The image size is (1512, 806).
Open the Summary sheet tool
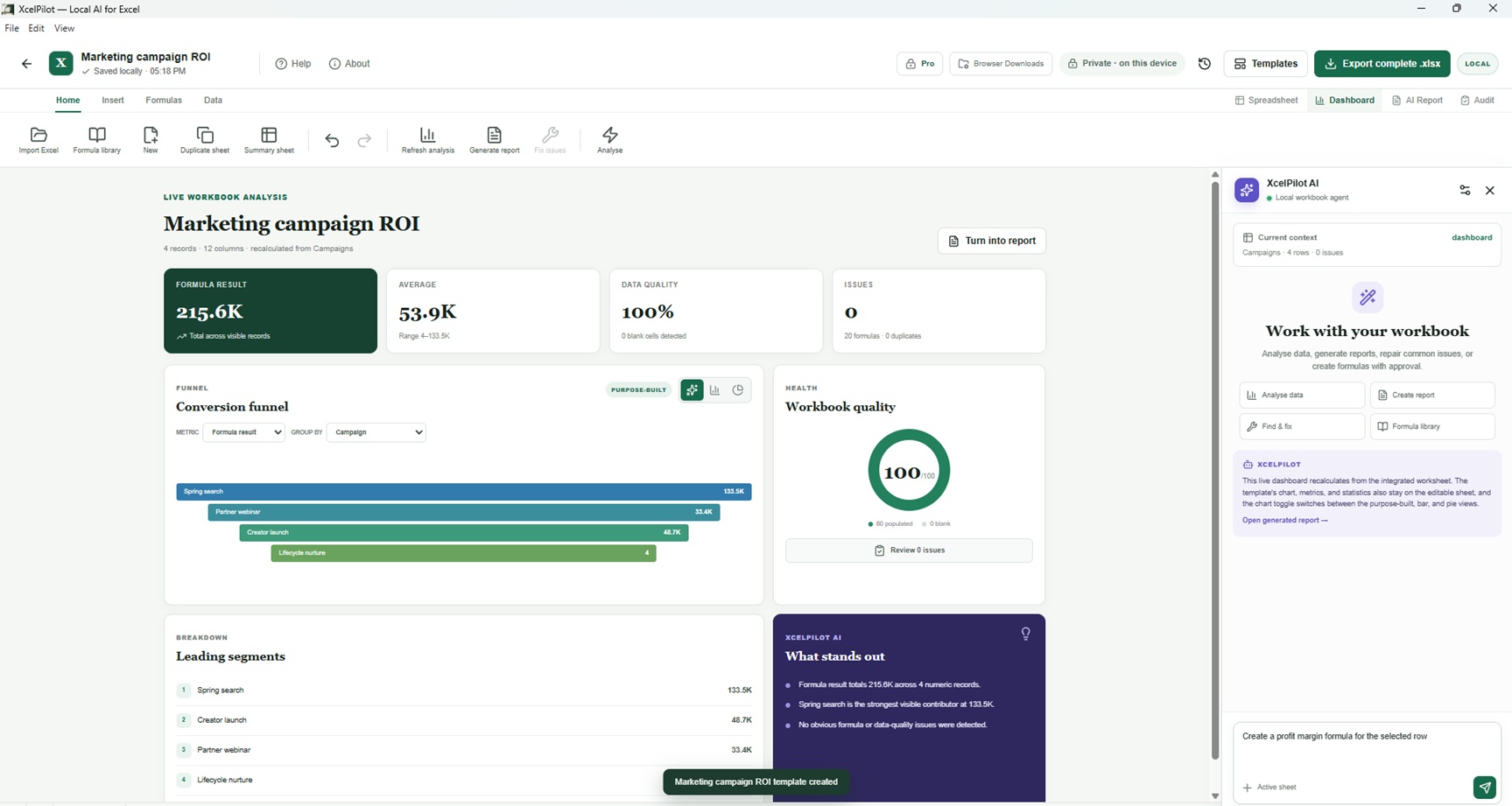pyautogui.click(x=269, y=140)
